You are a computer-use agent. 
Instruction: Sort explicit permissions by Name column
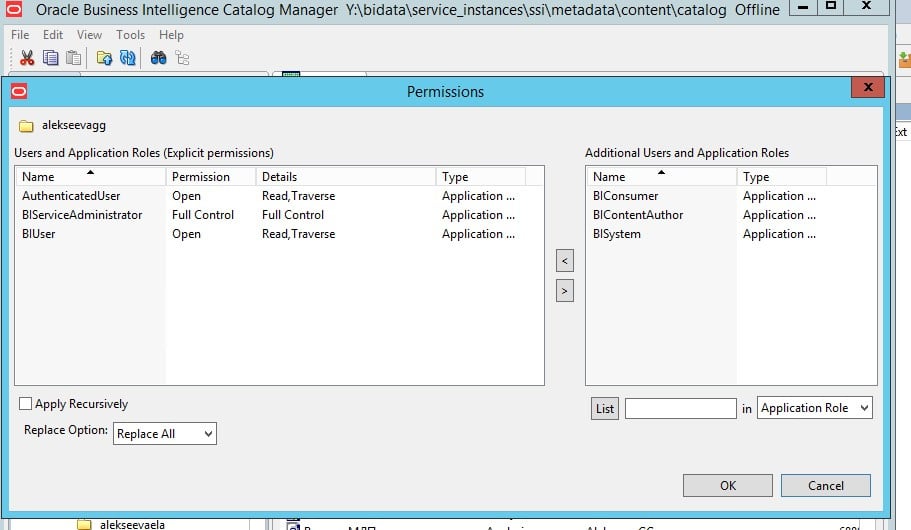(x=91, y=176)
